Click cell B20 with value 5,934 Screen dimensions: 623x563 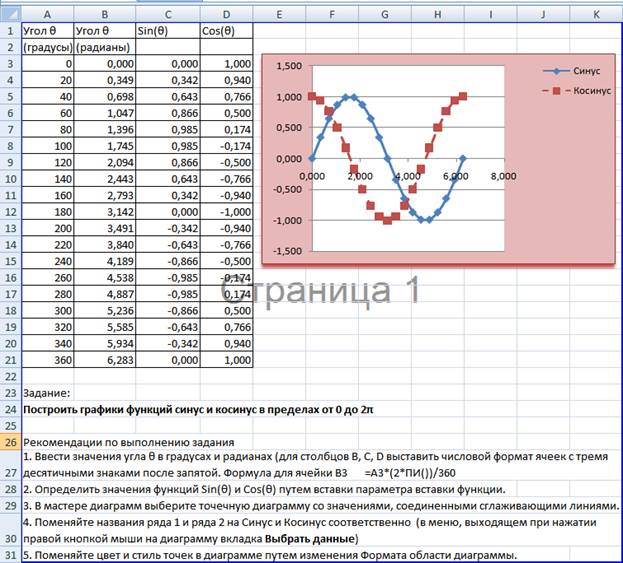click(x=105, y=343)
